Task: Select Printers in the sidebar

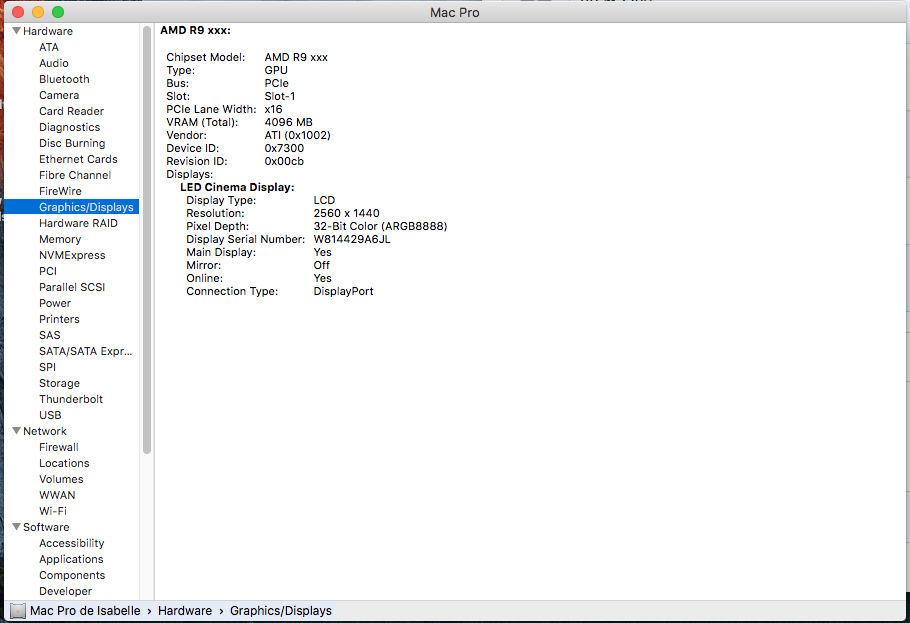Action: [x=59, y=319]
